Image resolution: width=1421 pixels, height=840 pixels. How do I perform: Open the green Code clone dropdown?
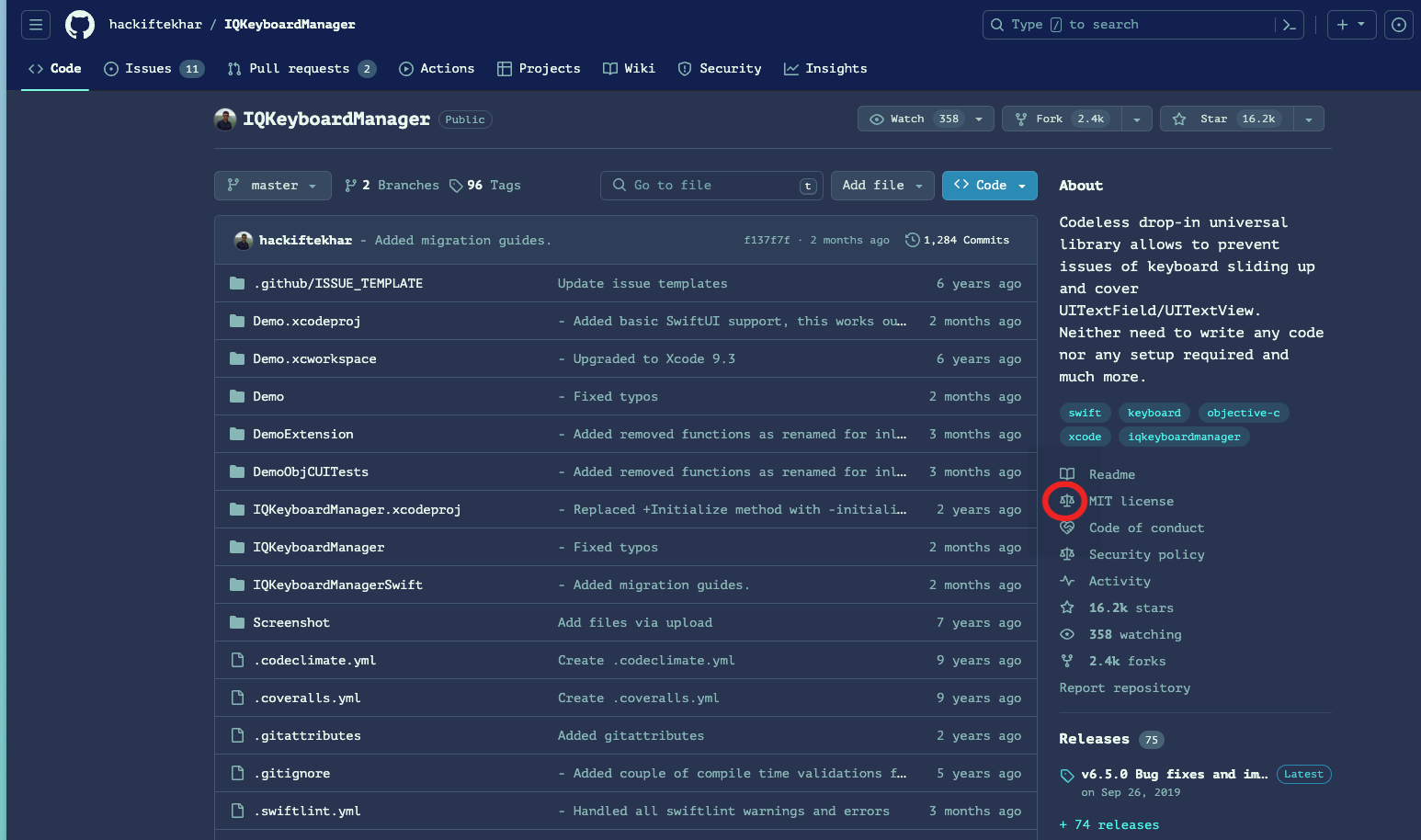point(990,186)
